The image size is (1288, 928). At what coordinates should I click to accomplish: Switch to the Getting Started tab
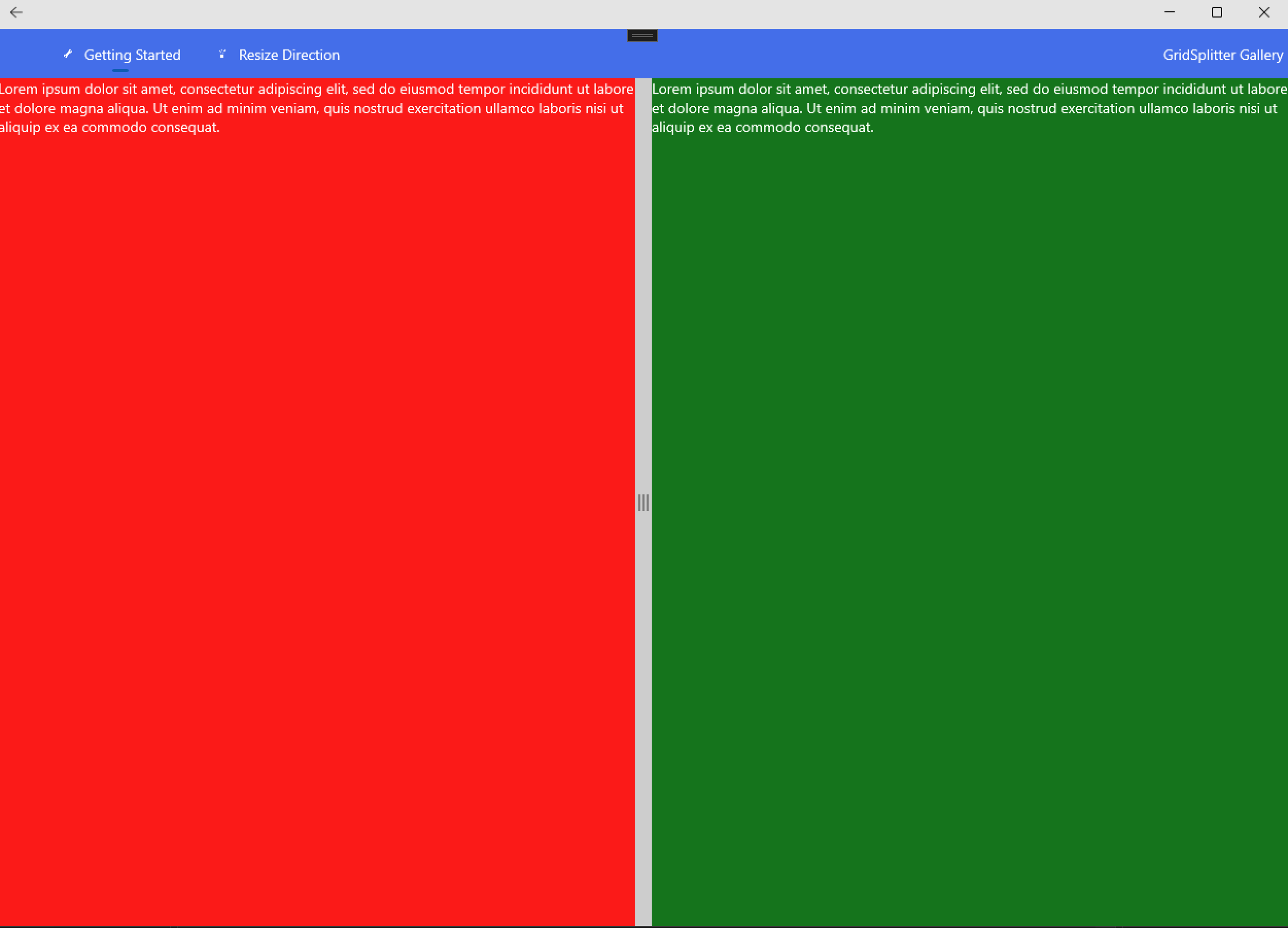click(132, 55)
